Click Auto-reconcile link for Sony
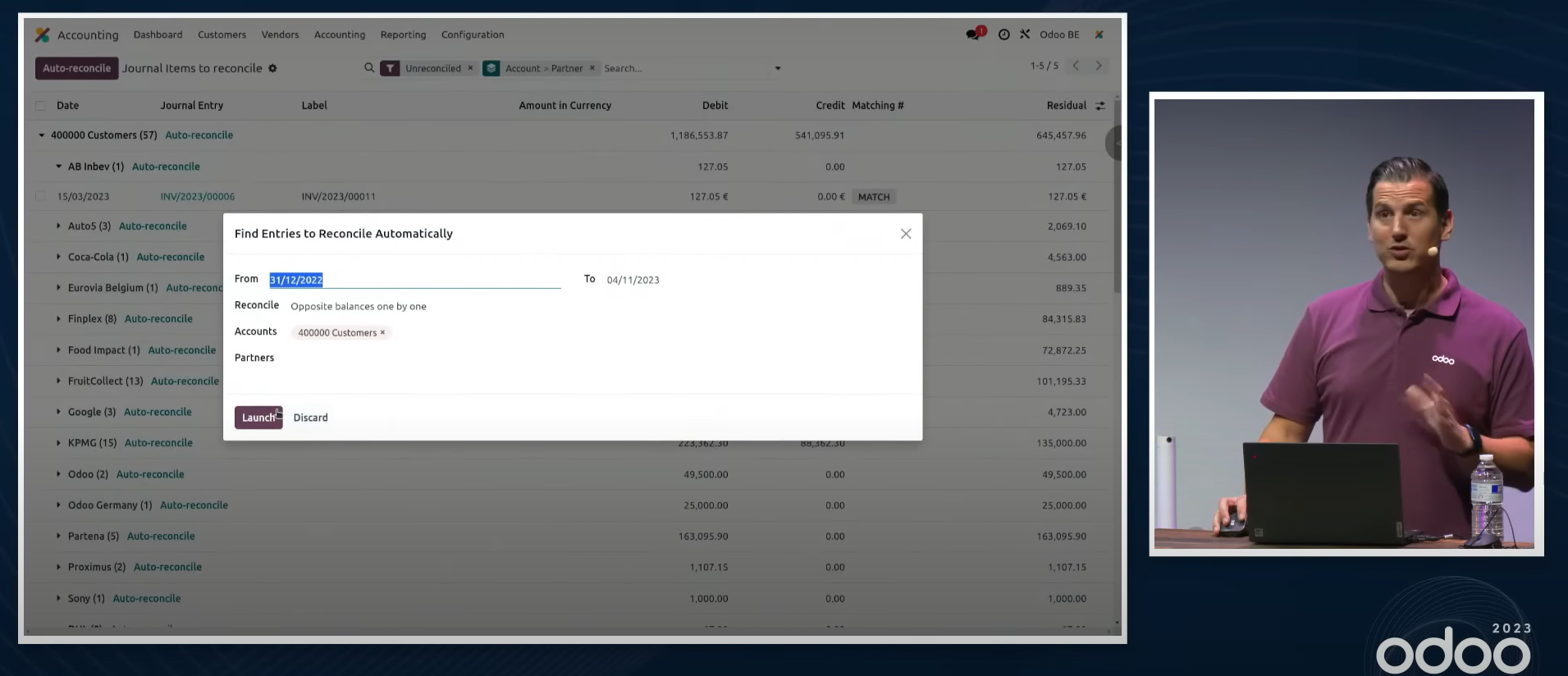The height and width of the screenshot is (676, 1568). (147, 598)
